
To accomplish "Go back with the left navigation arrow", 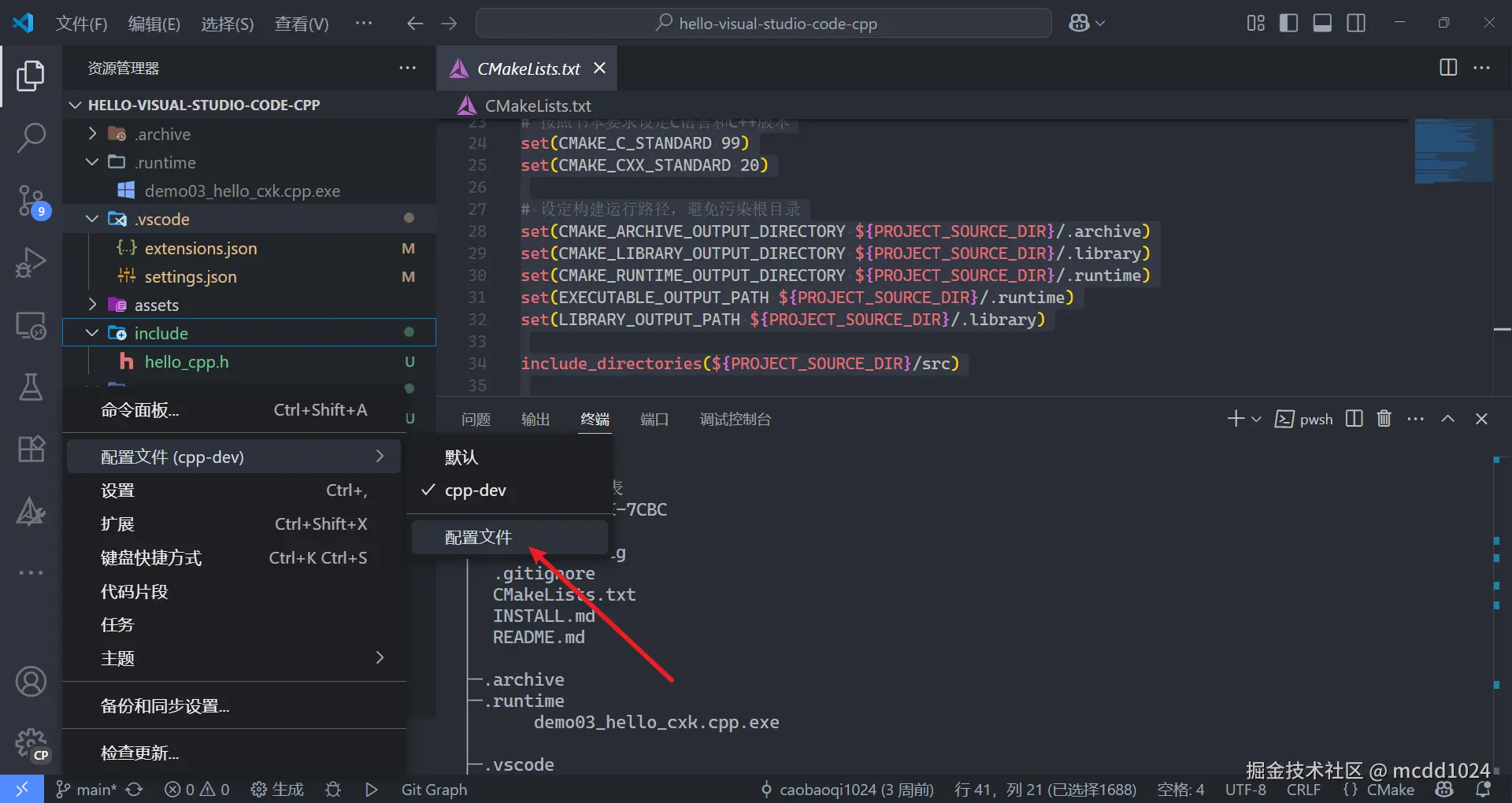I will tap(415, 24).
